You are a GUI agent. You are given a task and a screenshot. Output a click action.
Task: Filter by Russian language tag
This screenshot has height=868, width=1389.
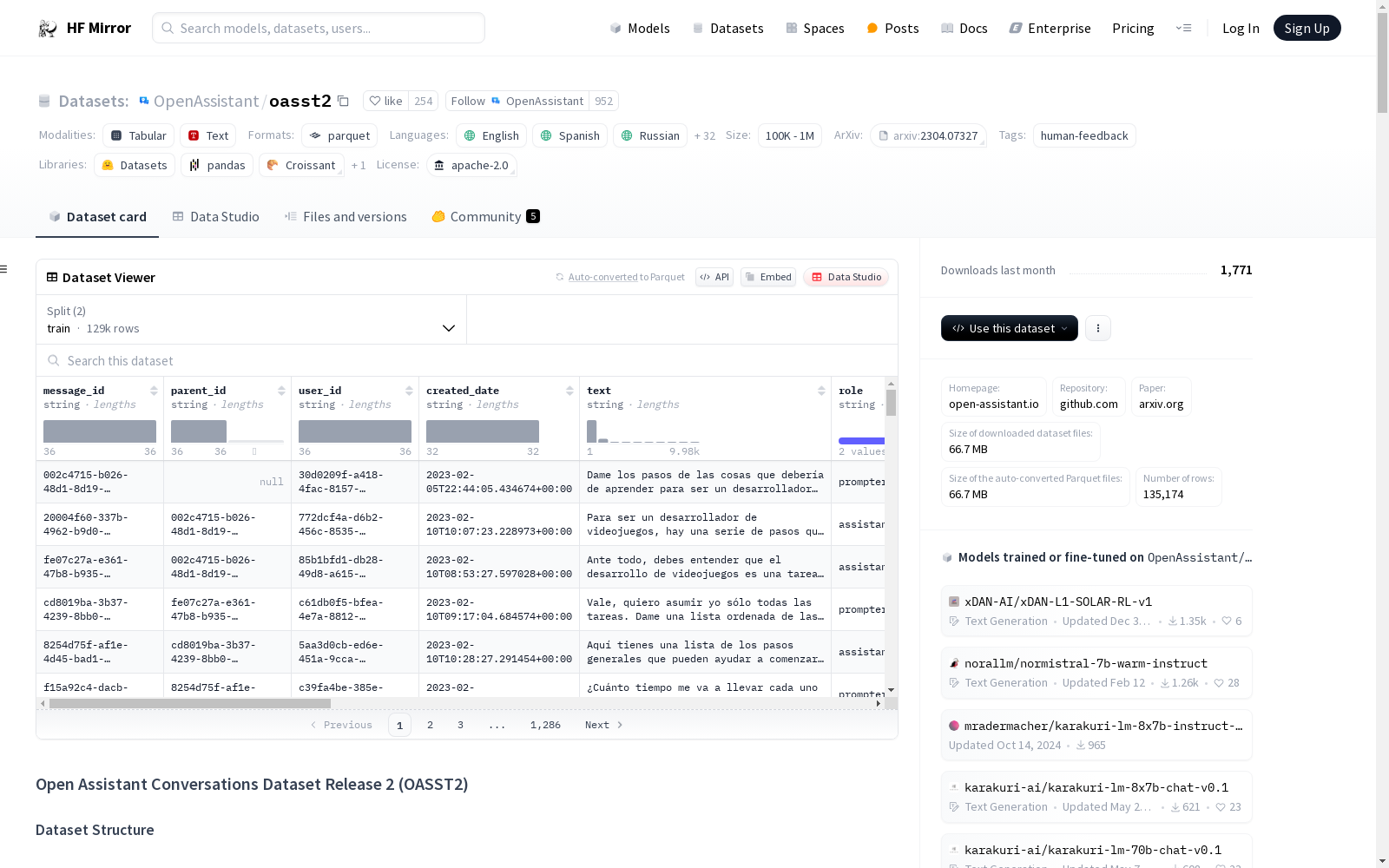click(650, 135)
